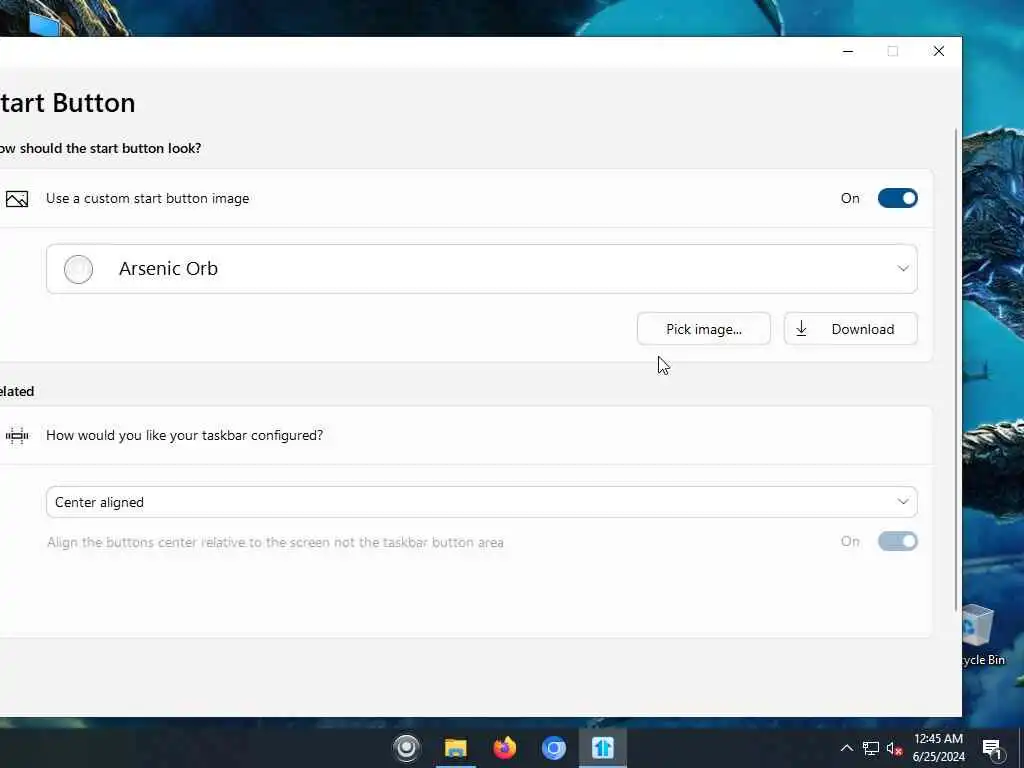Image resolution: width=1024 pixels, height=768 pixels.
Task: Open the blue circle browser icon on taskbar
Action: pyautogui.click(x=554, y=748)
